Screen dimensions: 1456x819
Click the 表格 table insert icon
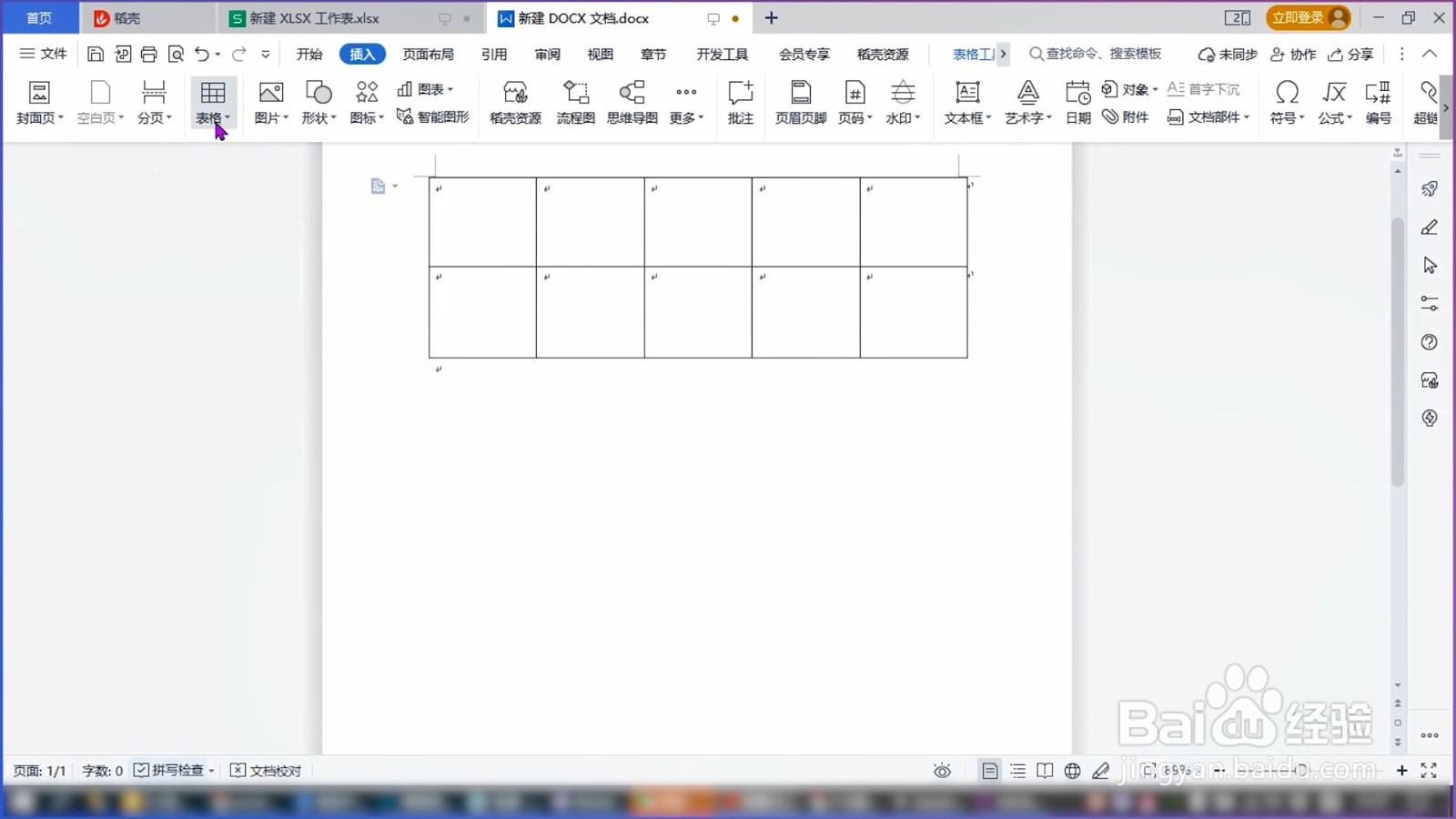[x=213, y=93]
